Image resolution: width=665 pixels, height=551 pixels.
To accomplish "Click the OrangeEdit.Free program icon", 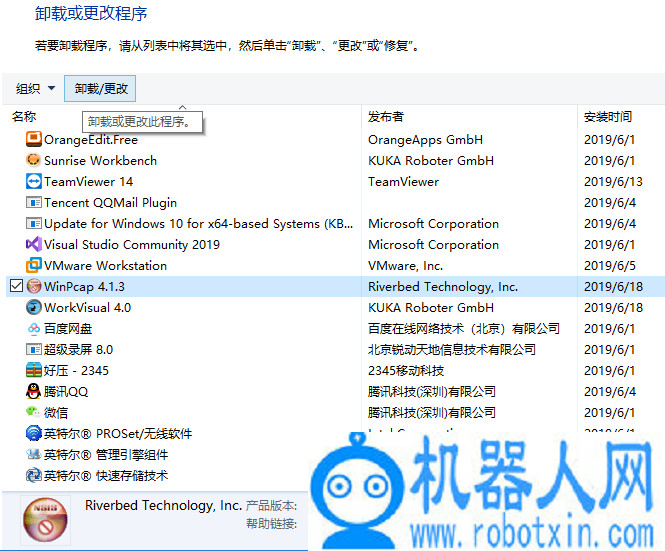I will 34,140.
